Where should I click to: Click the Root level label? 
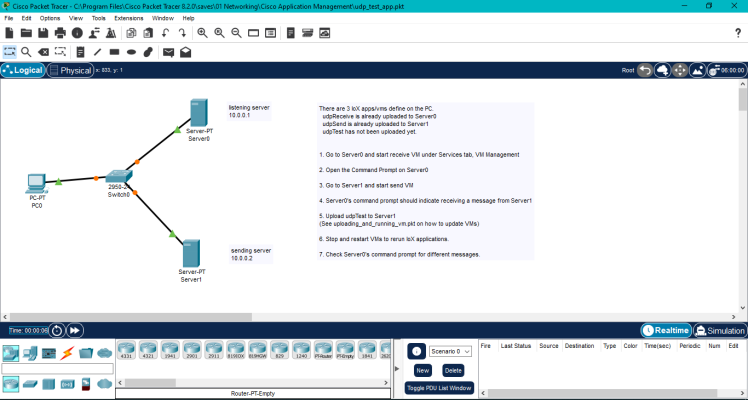tap(628, 70)
